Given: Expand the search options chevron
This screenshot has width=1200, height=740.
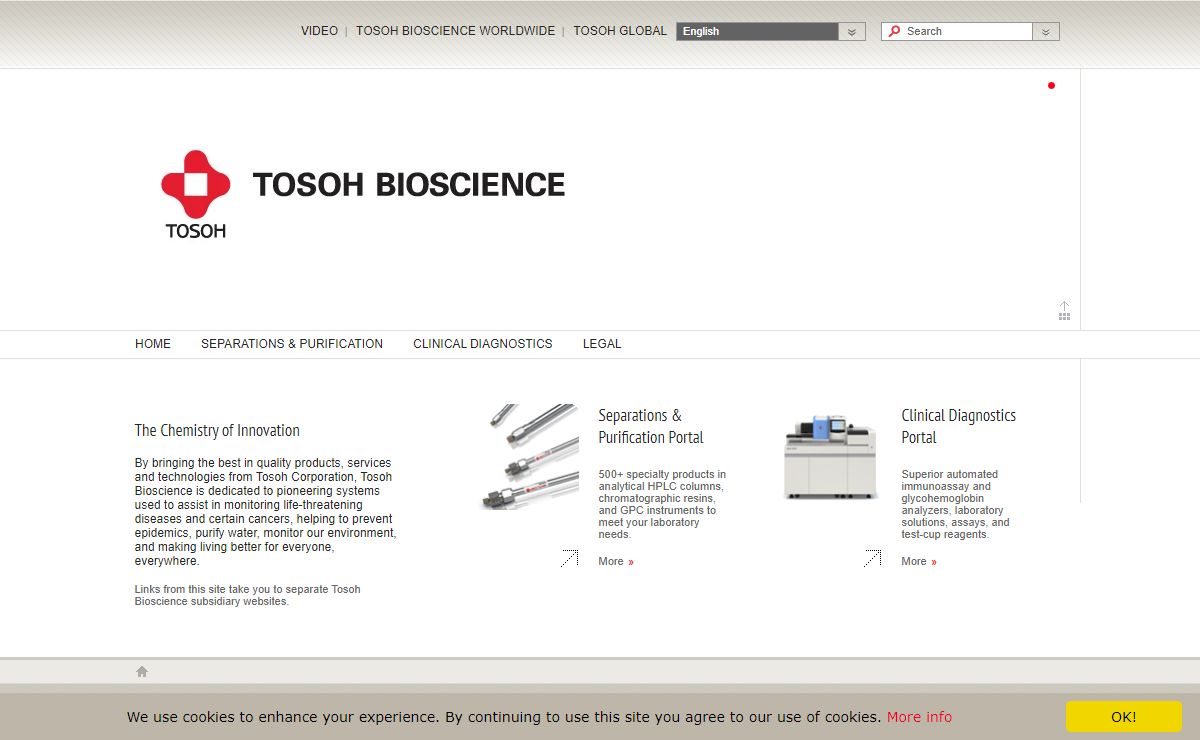Looking at the screenshot, I should [x=1046, y=32].
